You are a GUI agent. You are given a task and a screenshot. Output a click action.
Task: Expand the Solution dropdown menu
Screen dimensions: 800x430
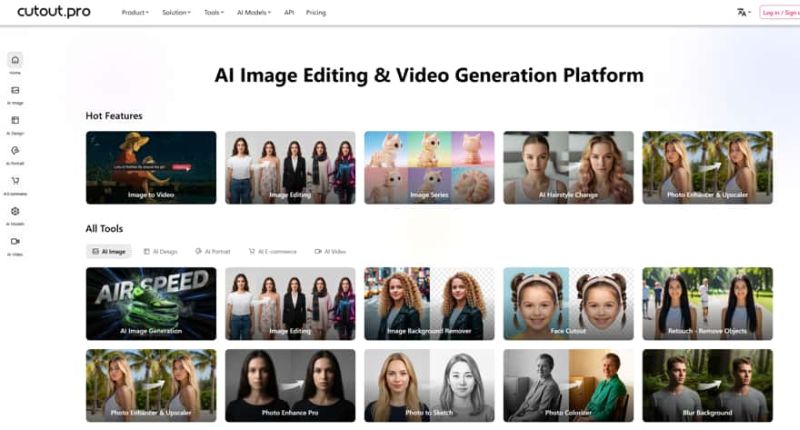176,13
